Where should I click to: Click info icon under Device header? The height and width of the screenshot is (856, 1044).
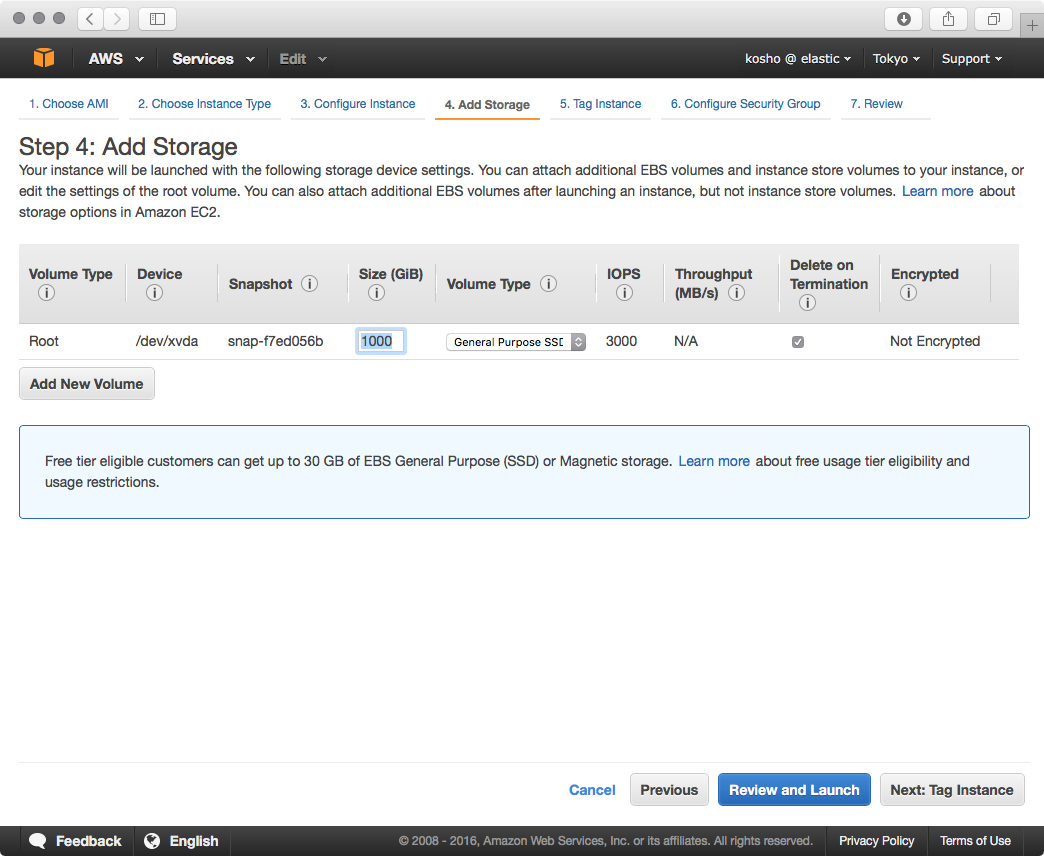(x=154, y=293)
